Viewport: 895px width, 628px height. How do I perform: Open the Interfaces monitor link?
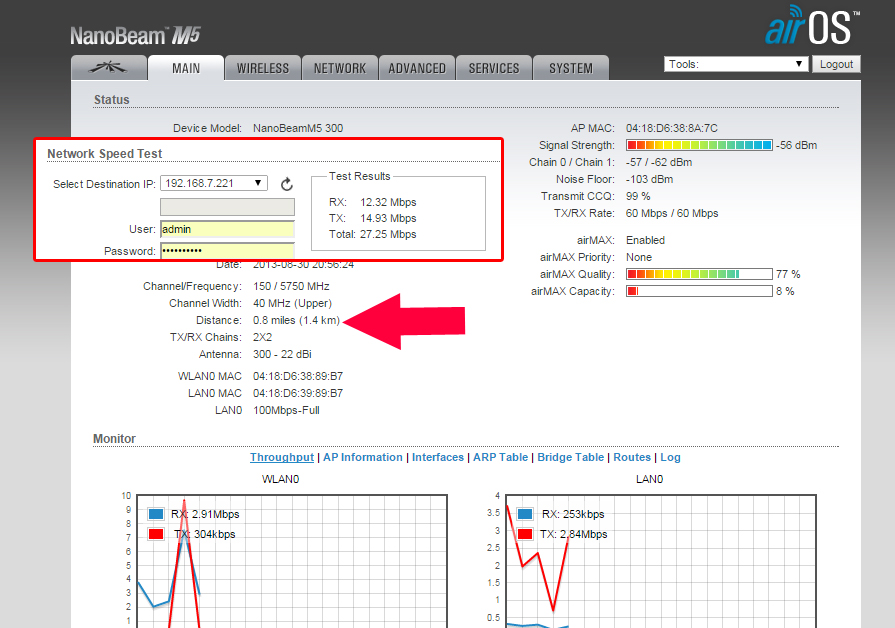click(438, 457)
